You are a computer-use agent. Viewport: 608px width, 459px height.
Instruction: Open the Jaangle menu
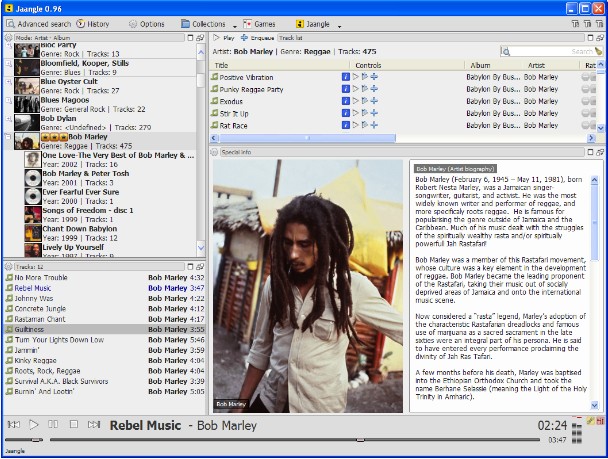pyautogui.click(x=313, y=24)
